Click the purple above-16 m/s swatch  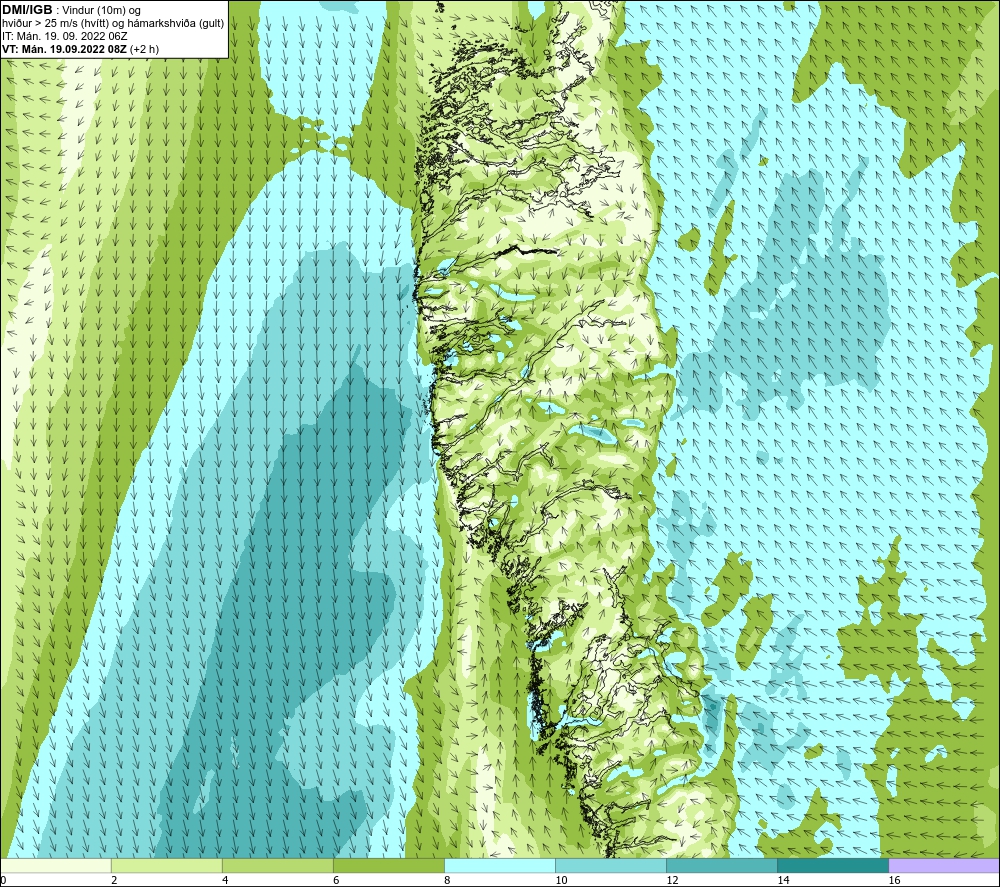click(x=944, y=866)
